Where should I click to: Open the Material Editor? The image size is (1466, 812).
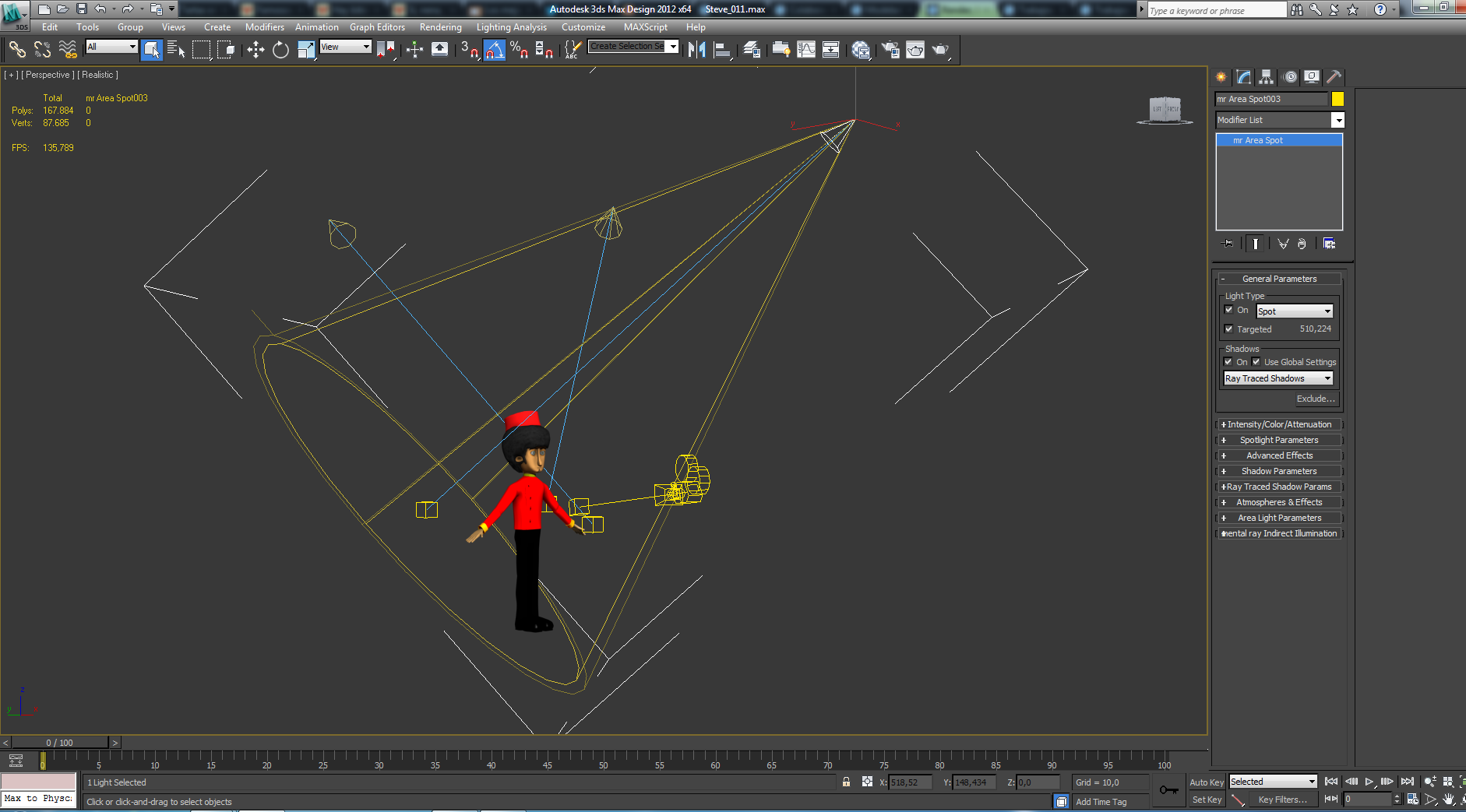click(x=861, y=50)
